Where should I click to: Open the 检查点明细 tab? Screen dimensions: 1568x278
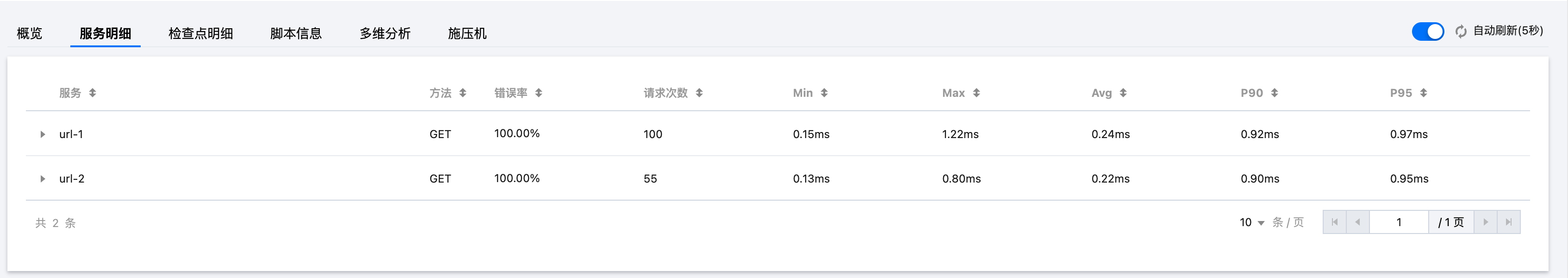(x=200, y=33)
